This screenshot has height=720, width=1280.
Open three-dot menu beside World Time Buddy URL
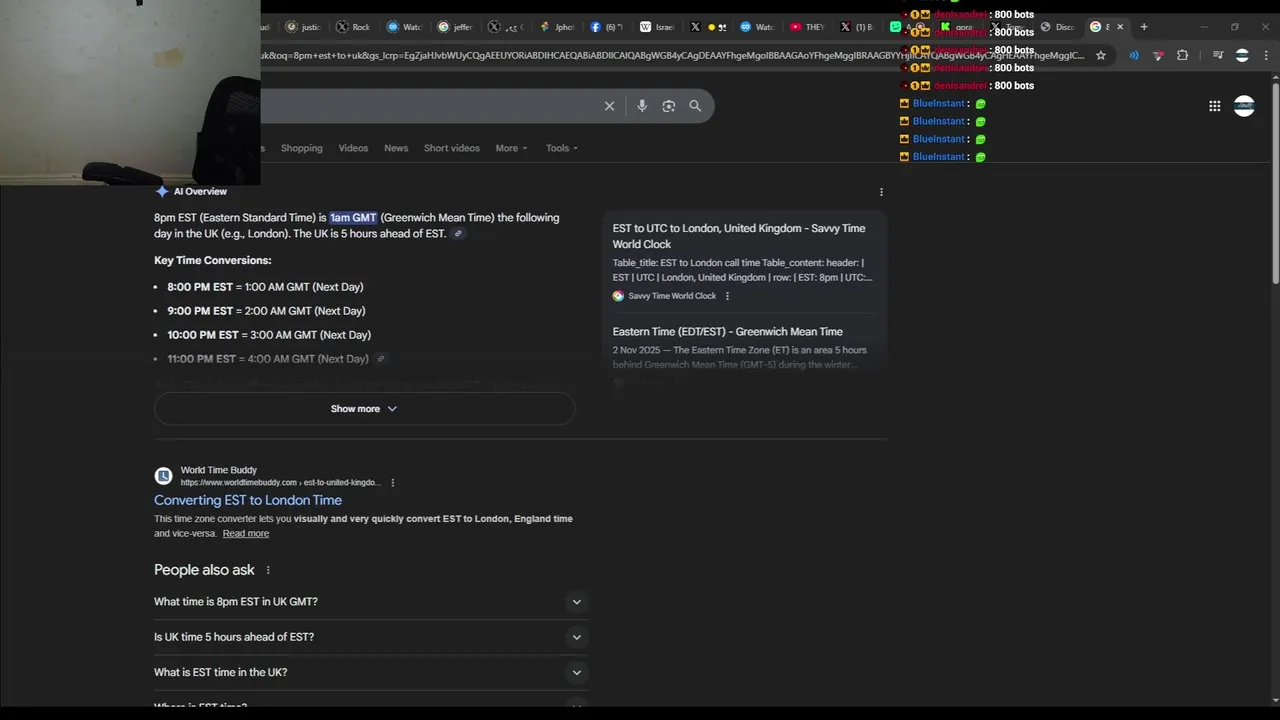point(392,483)
